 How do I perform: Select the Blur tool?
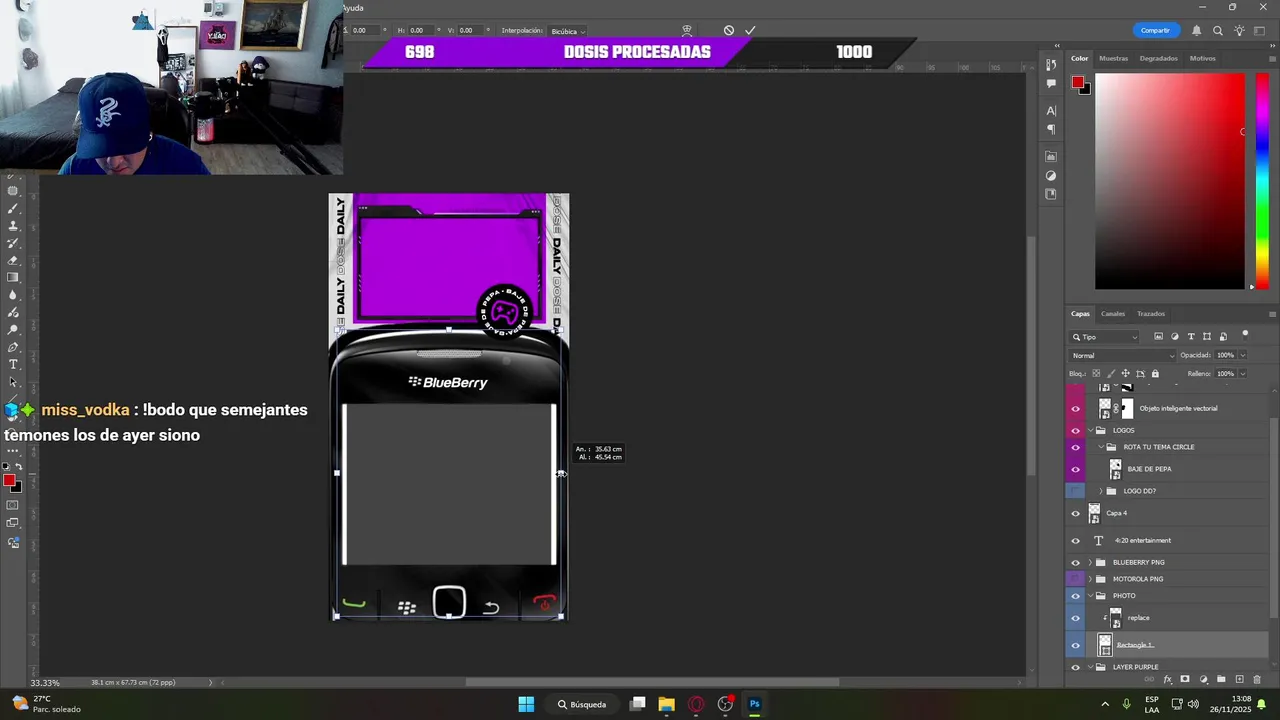click(x=13, y=295)
